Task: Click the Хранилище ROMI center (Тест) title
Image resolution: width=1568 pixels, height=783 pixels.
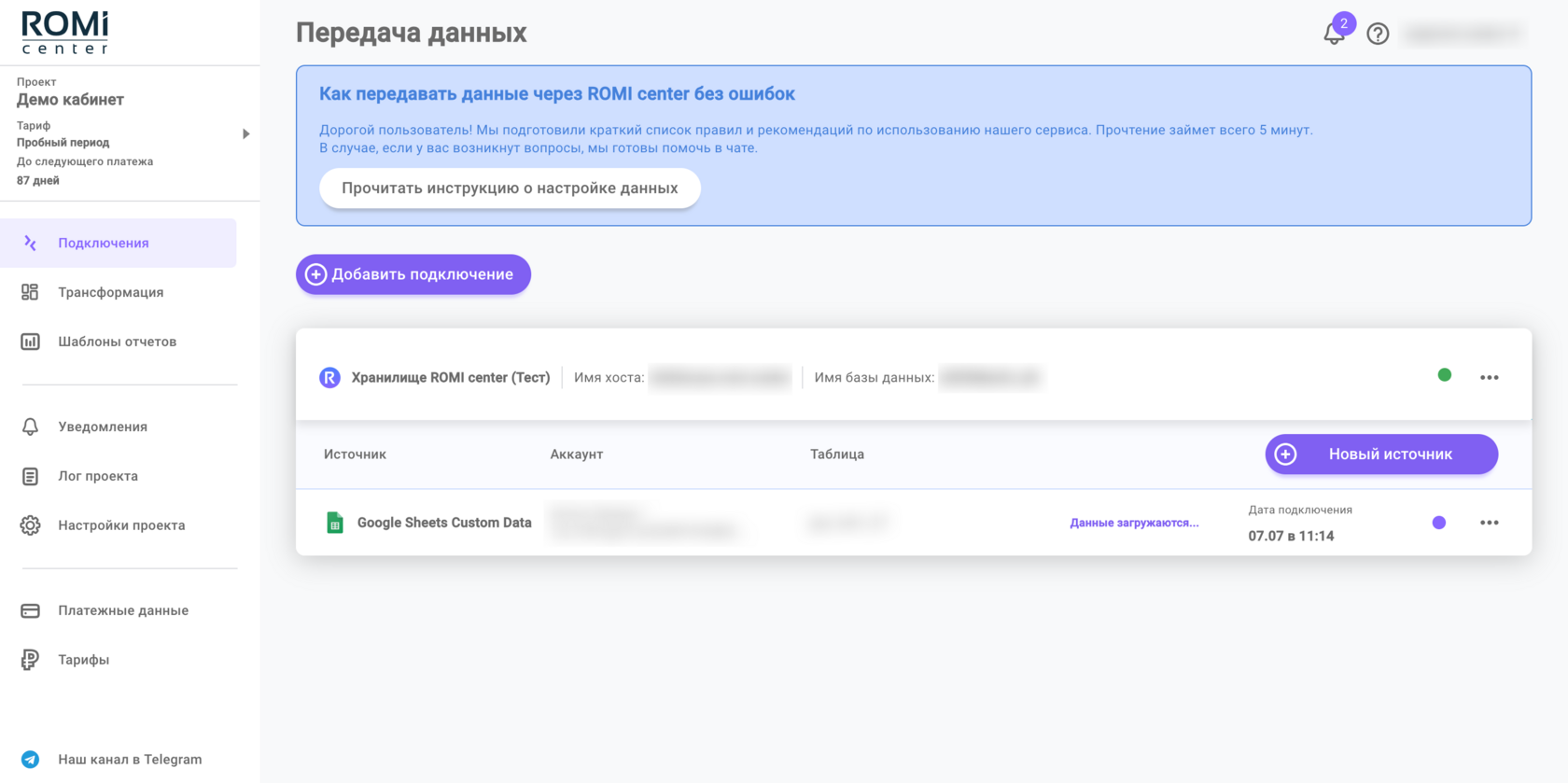Action: tap(451, 378)
